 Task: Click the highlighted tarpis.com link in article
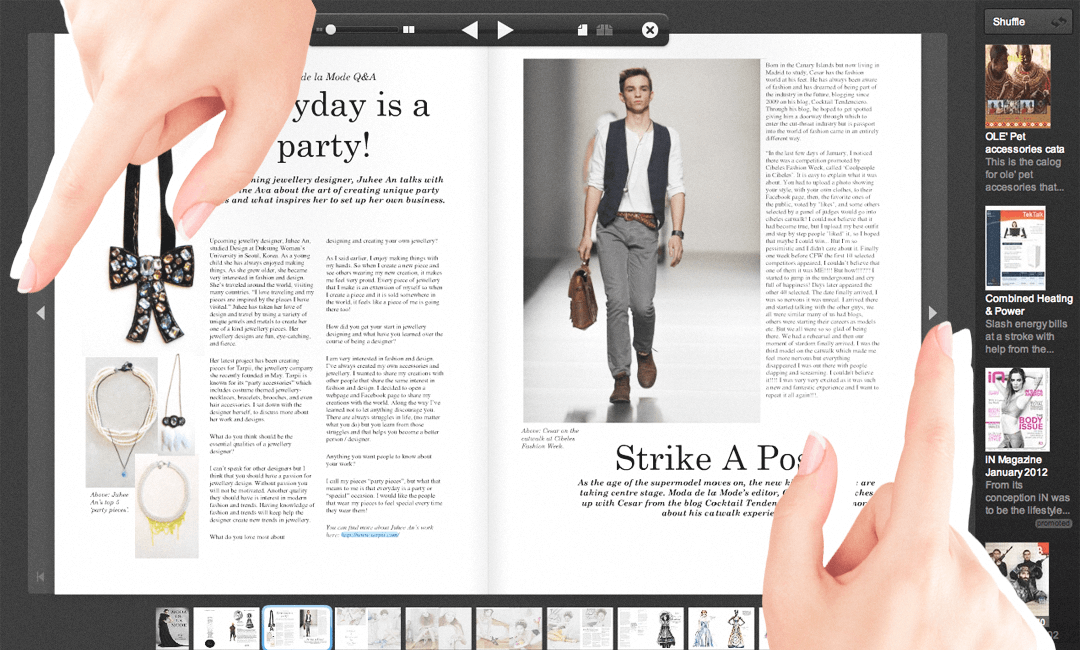point(370,534)
